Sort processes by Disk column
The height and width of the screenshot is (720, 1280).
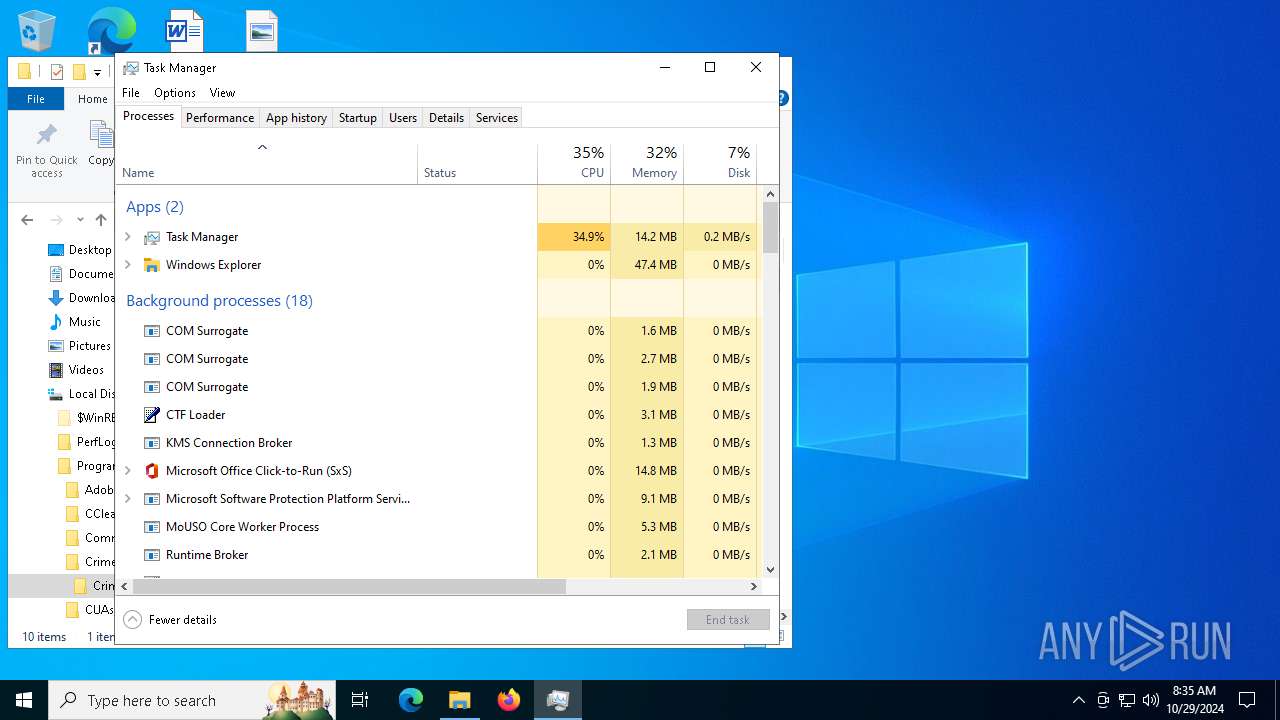pos(720,164)
